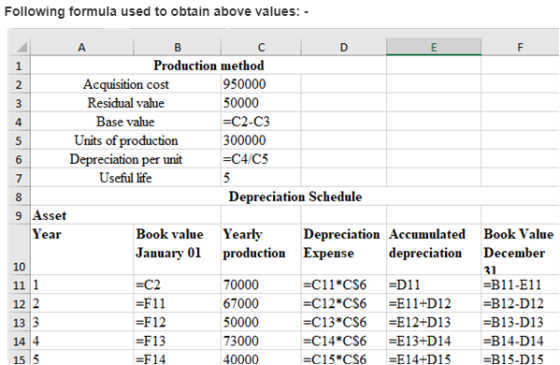Viewport: 560px width, 365px height.
Task: Select column B header
Action: coord(177,47)
